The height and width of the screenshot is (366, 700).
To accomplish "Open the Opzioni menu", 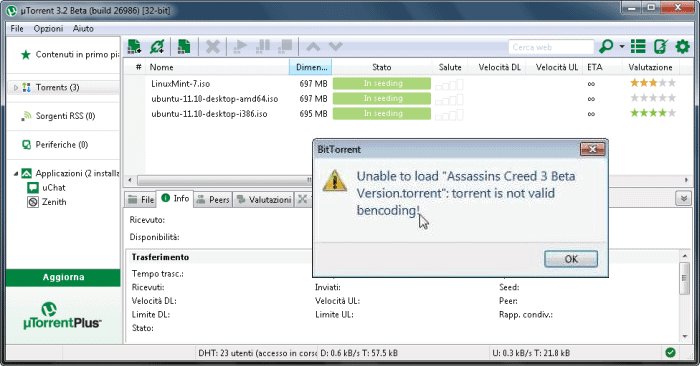I will pyautogui.click(x=48, y=29).
